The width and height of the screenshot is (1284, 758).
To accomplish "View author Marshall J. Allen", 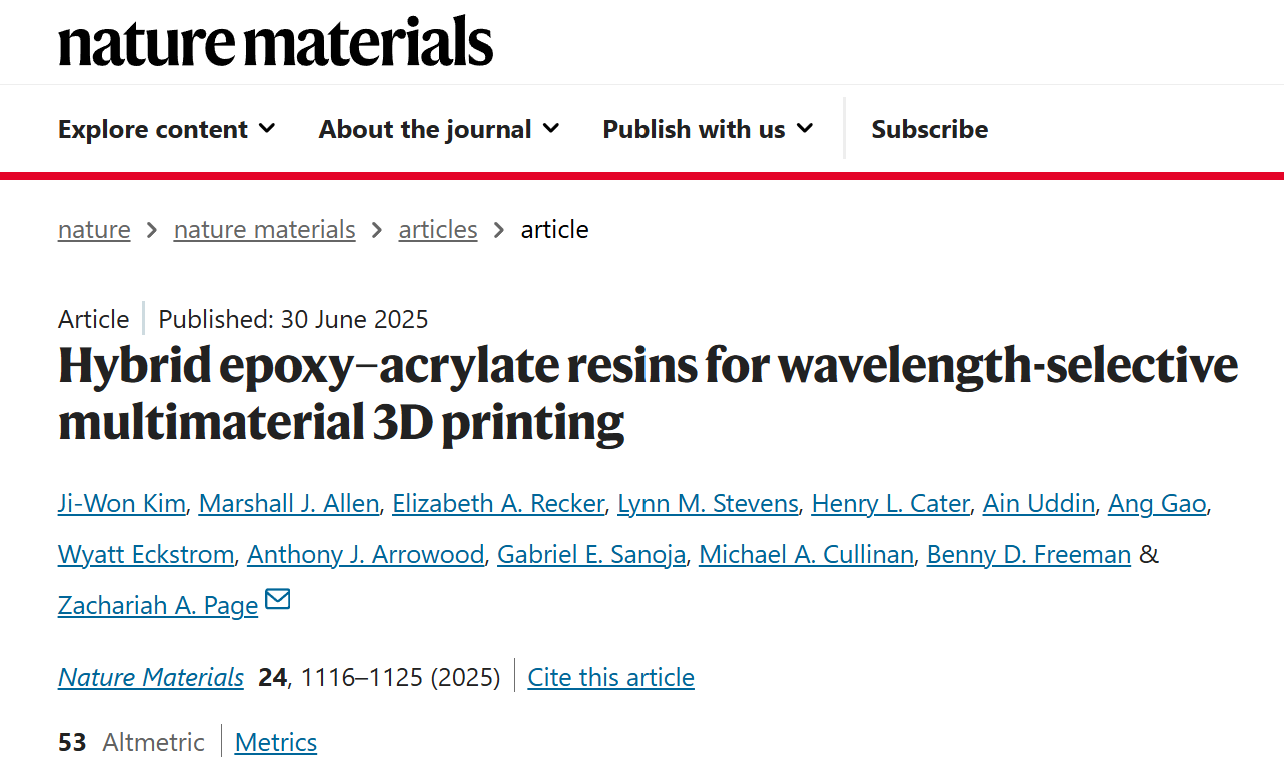I will pyautogui.click(x=289, y=503).
